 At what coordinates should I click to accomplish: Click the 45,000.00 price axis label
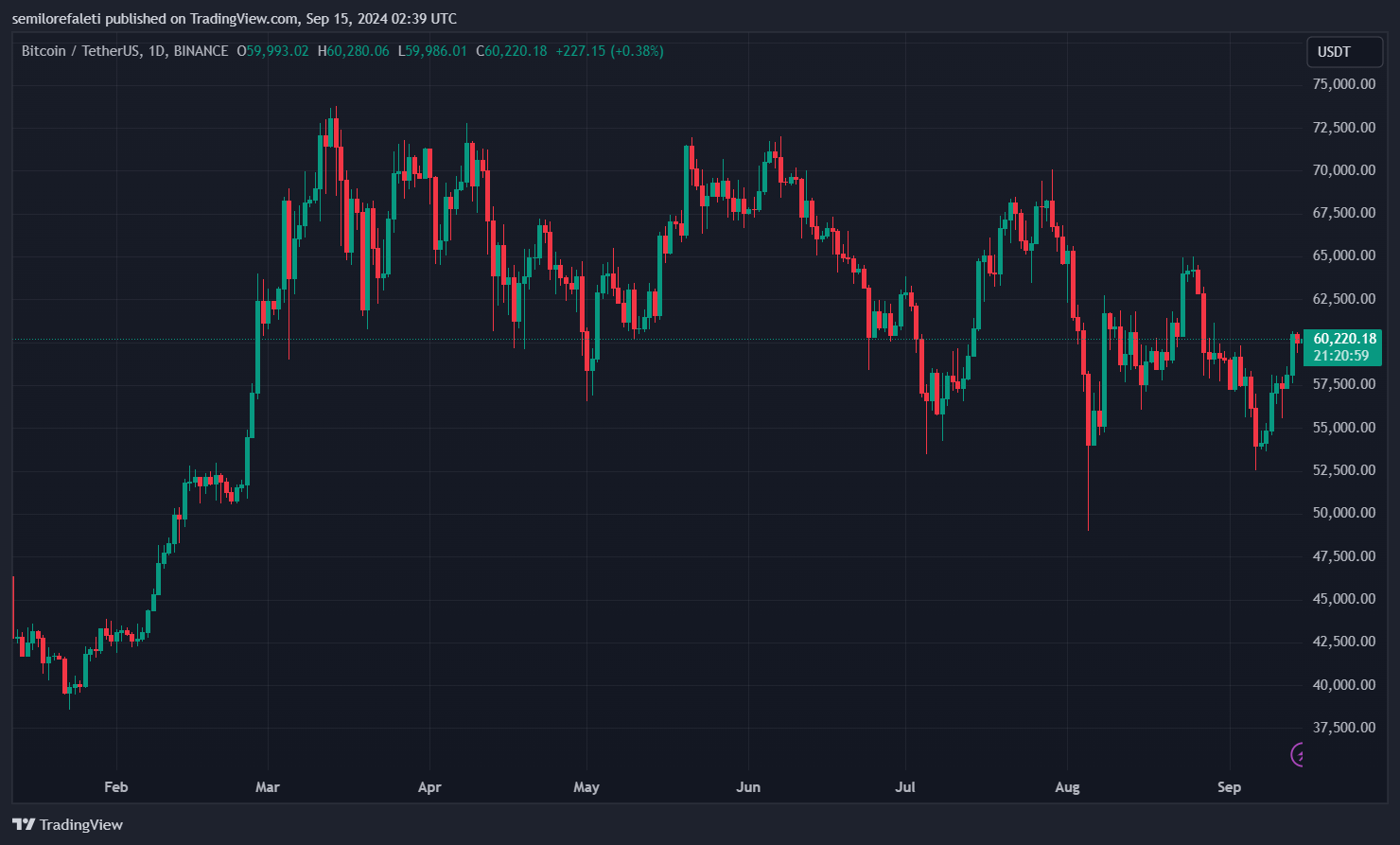pyautogui.click(x=1344, y=599)
